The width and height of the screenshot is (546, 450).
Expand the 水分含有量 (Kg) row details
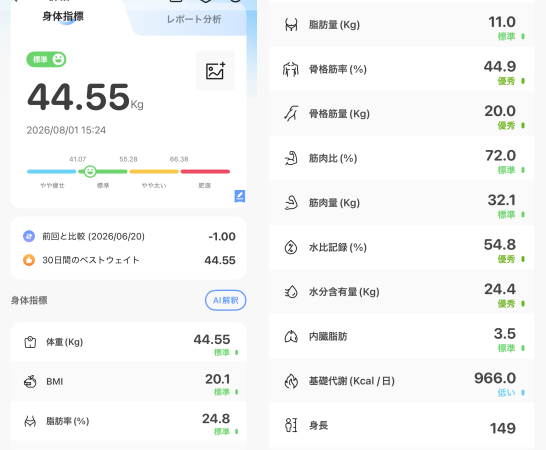[401, 292]
